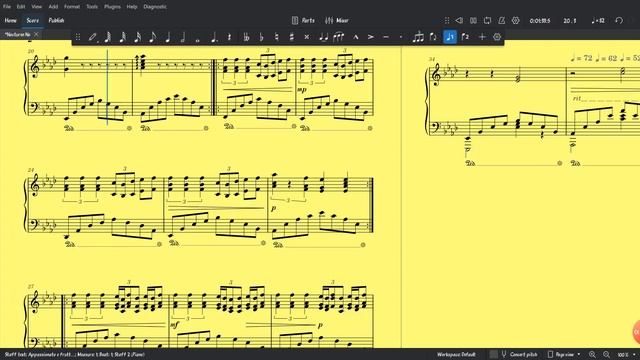Screen dimensions: 640x360
Task: Add staccato articulation
Action: click(x=401, y=37)
